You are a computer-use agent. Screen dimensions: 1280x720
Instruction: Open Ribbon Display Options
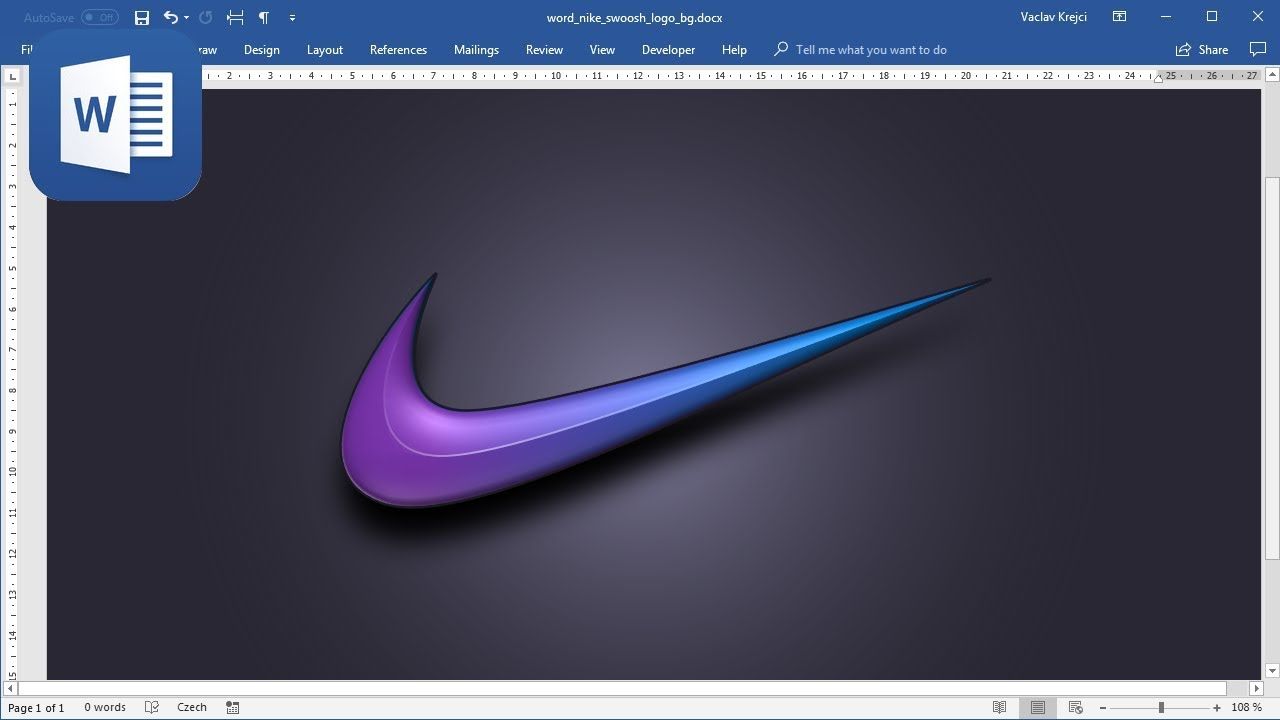click(x=1120, y=17)
